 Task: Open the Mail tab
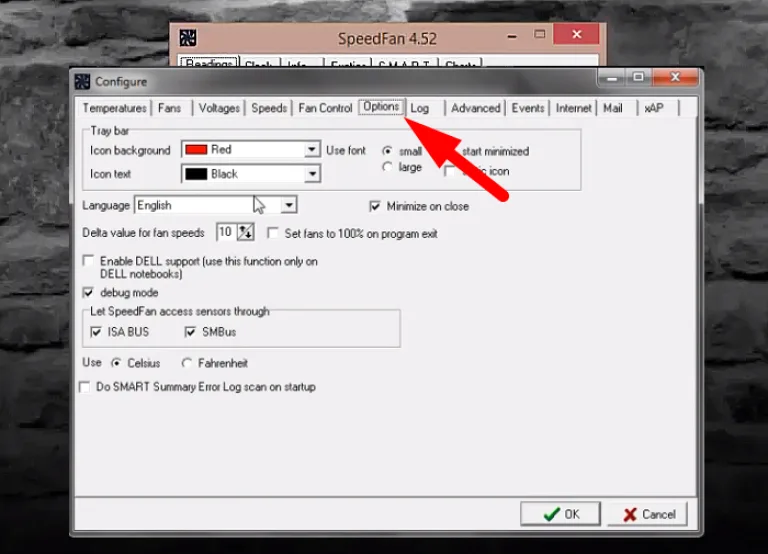613,108
